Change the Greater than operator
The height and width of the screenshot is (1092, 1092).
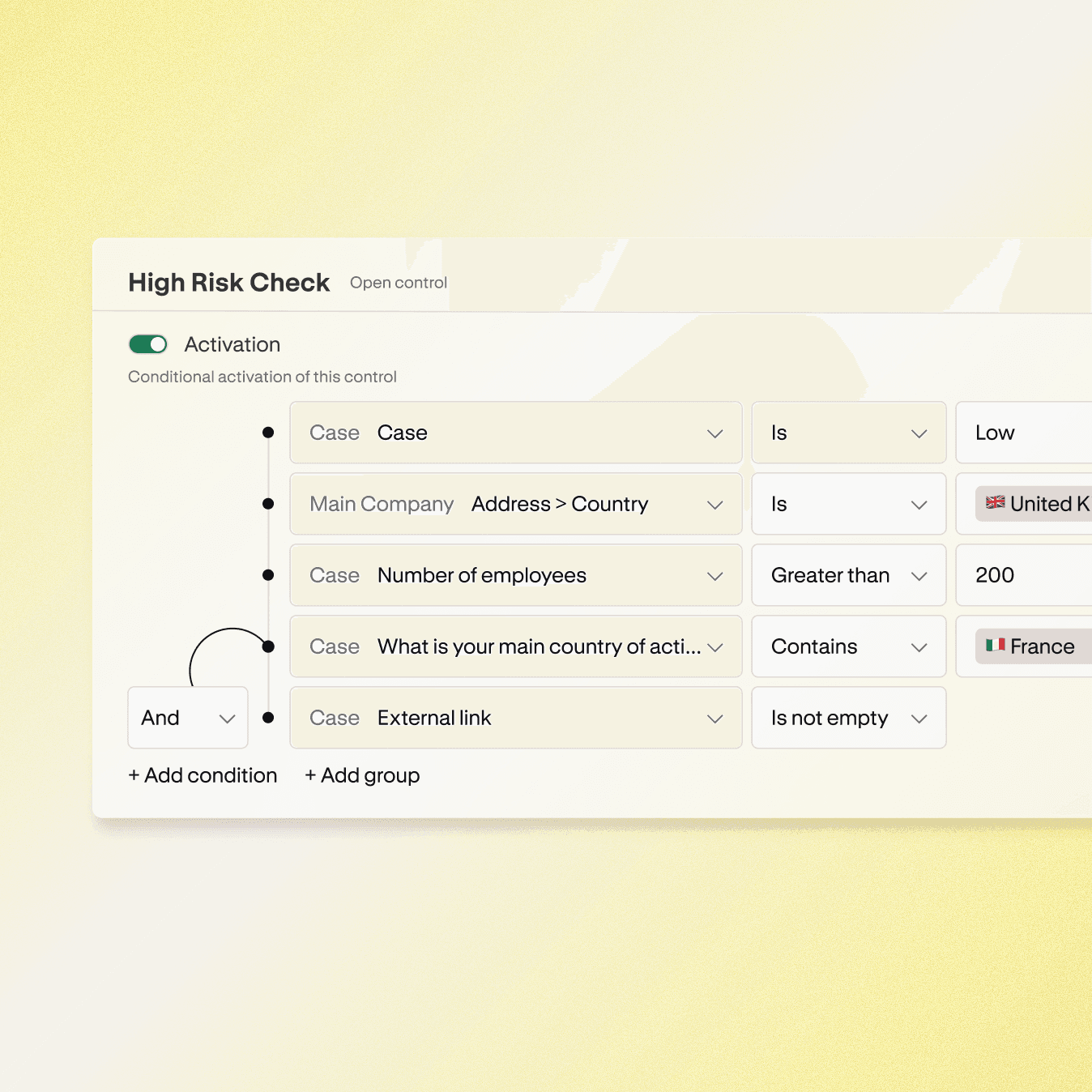point(848,575)
